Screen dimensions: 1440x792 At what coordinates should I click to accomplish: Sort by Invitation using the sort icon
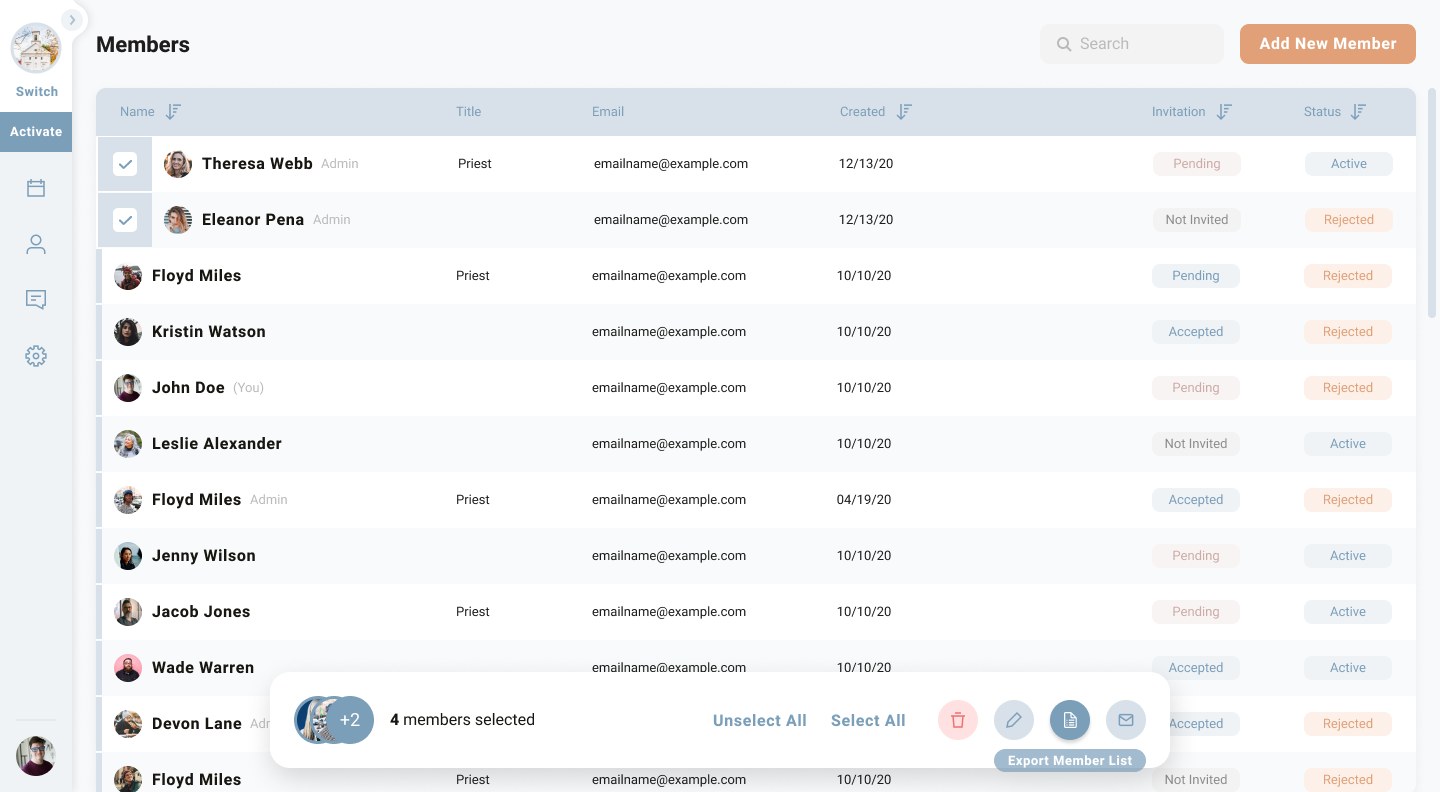tap(1224, 112)
